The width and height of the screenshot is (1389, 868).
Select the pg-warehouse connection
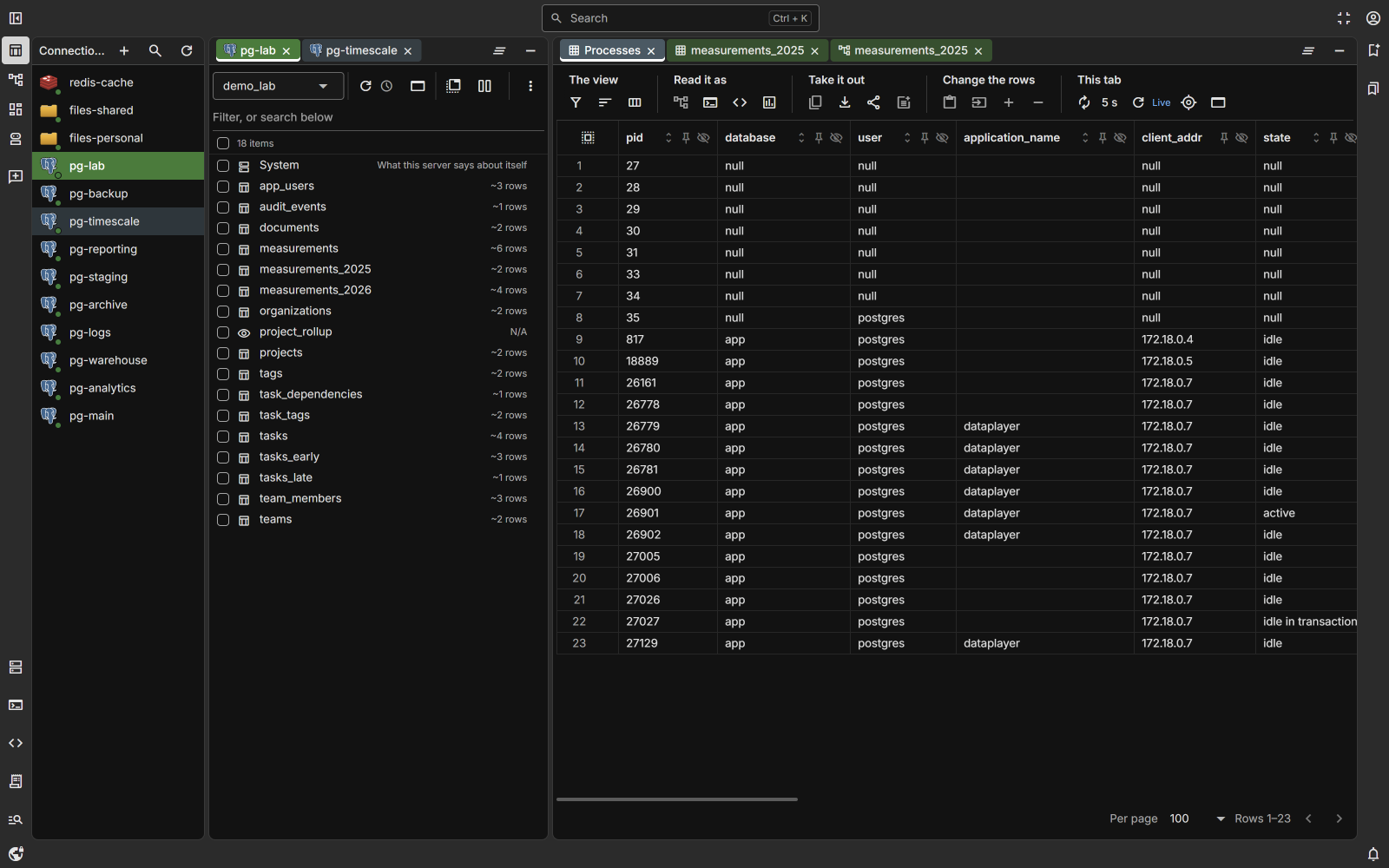pyautogui.click(x=118, y=360)
